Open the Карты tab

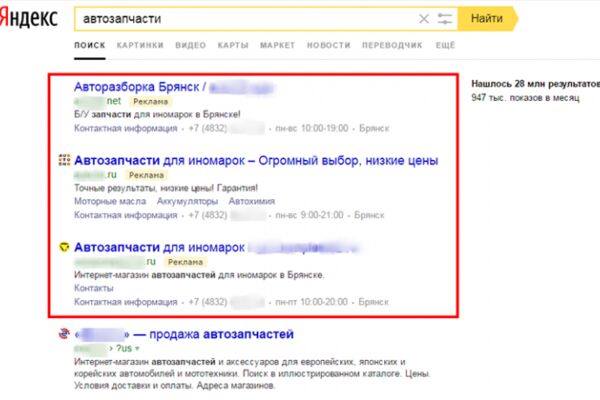[x=233, y=45]
